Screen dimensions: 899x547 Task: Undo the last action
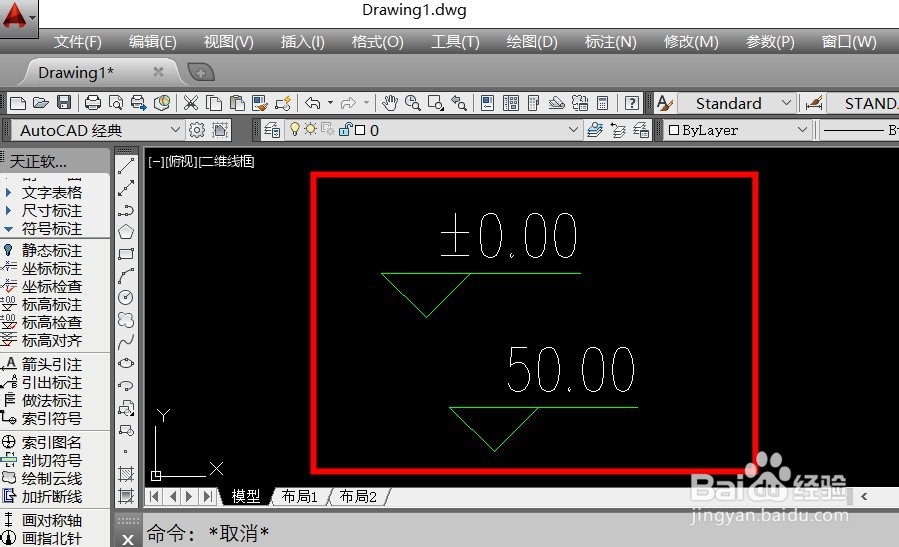(x=312, y=103)
